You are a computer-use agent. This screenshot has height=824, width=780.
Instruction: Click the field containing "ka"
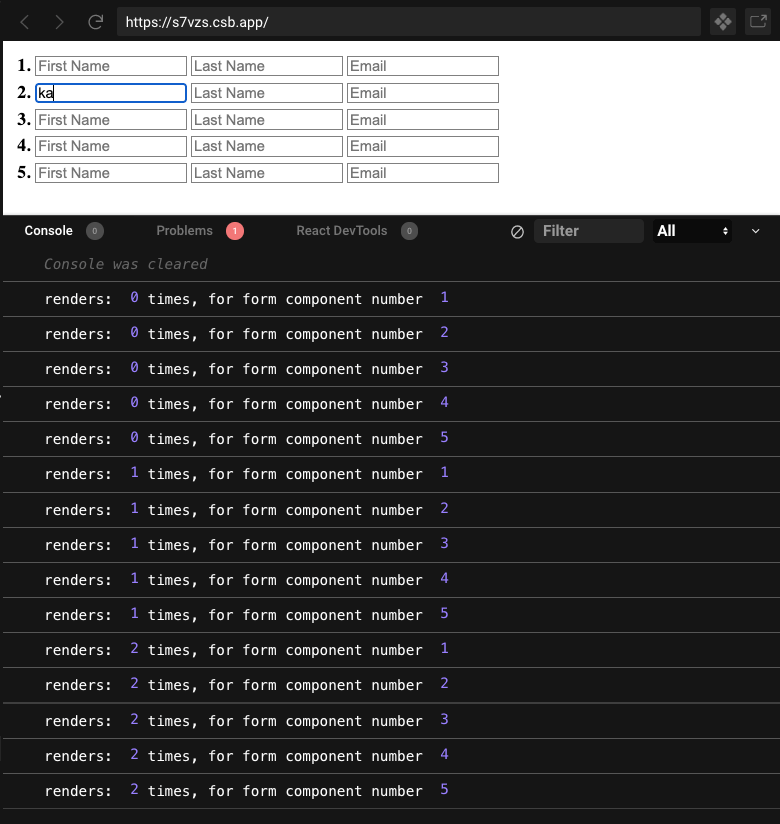[111, 93]
